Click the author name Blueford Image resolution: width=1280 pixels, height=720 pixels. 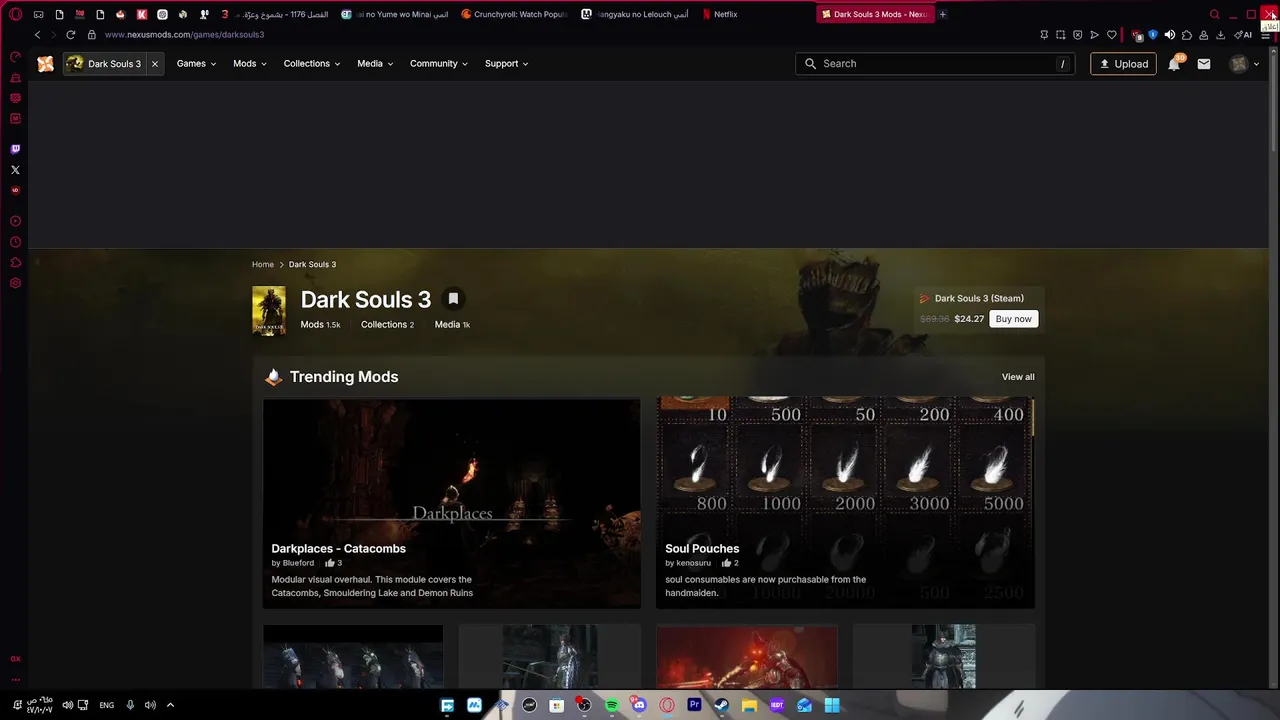[298, 563]
